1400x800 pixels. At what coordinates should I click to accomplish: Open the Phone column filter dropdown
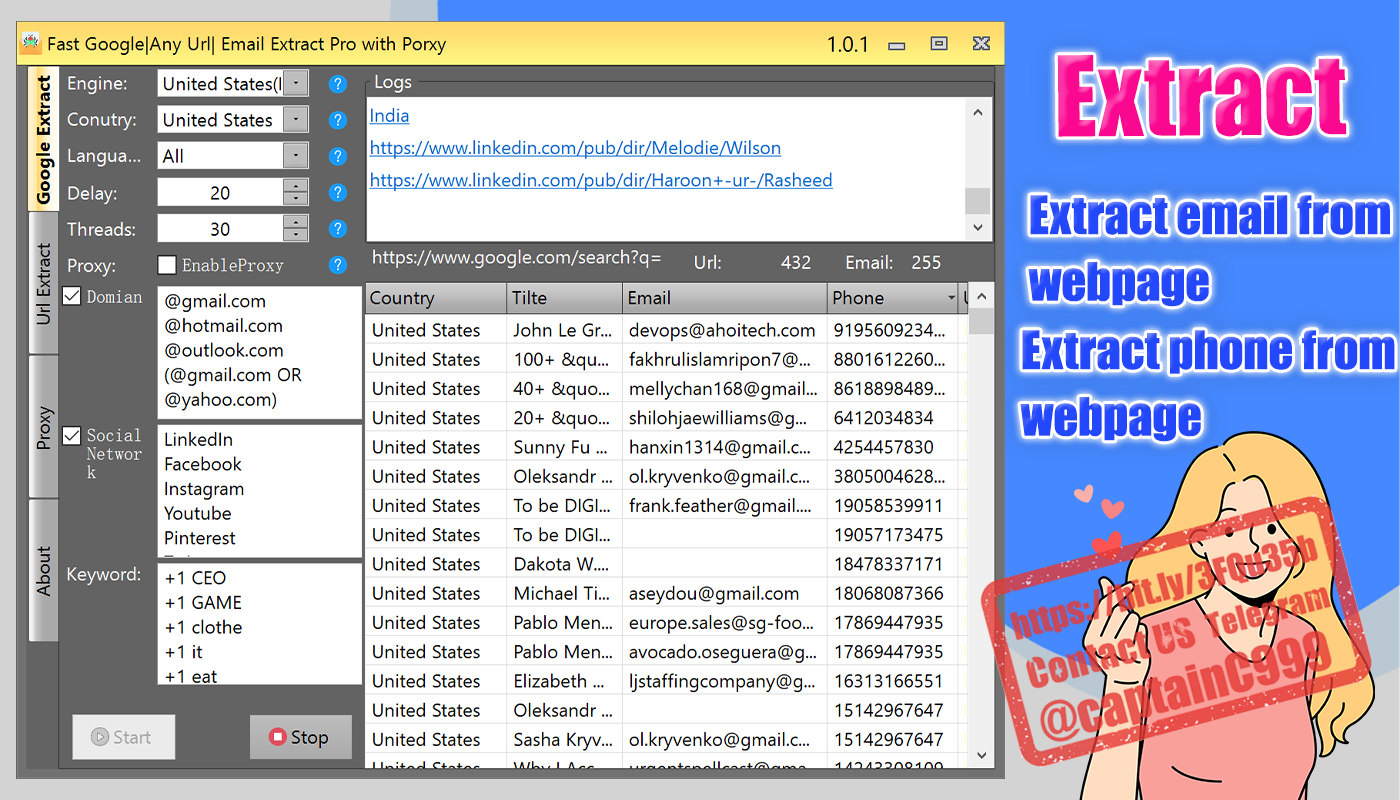pos(953,298)
